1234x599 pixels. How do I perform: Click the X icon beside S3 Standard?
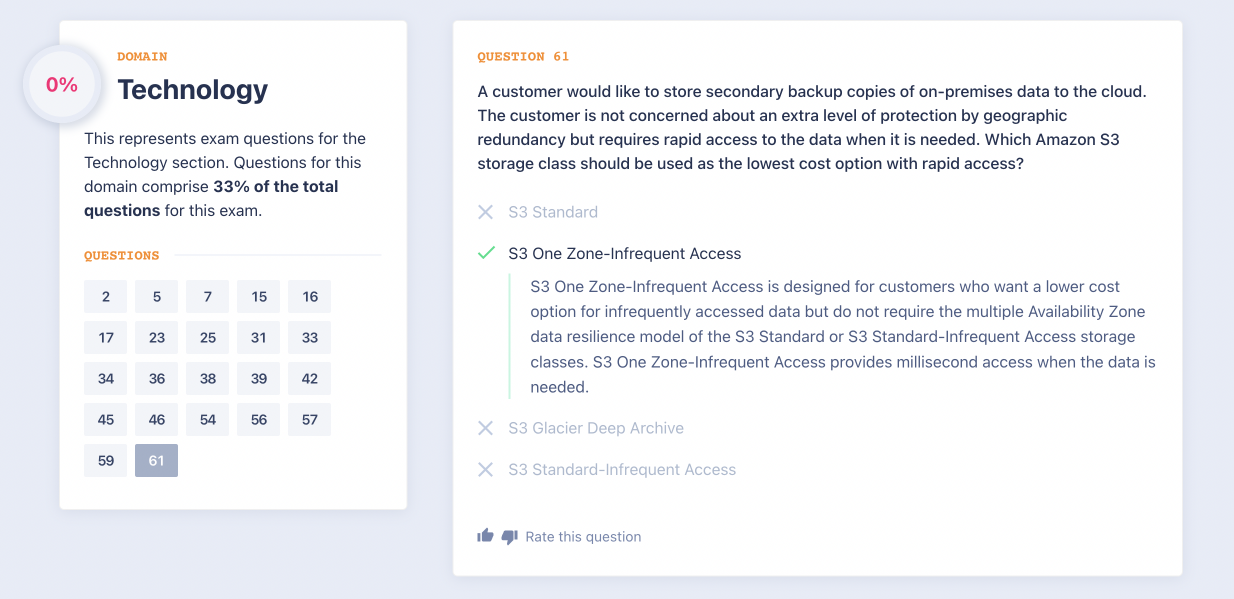click(x=486, y=212)
